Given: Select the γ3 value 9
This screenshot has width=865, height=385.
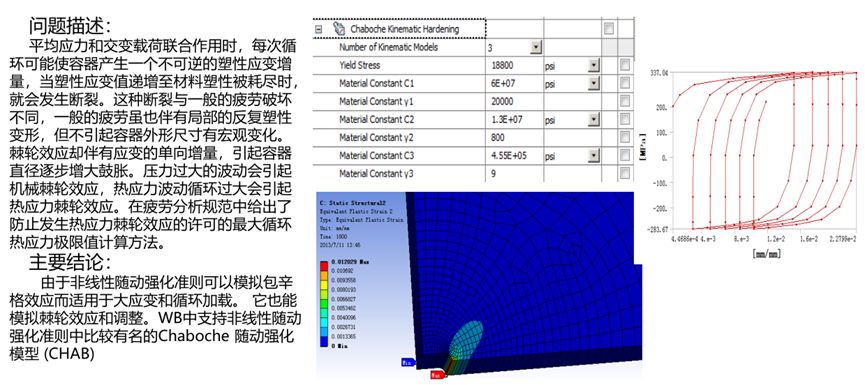Looking at the screenshot, I should 493,174.
